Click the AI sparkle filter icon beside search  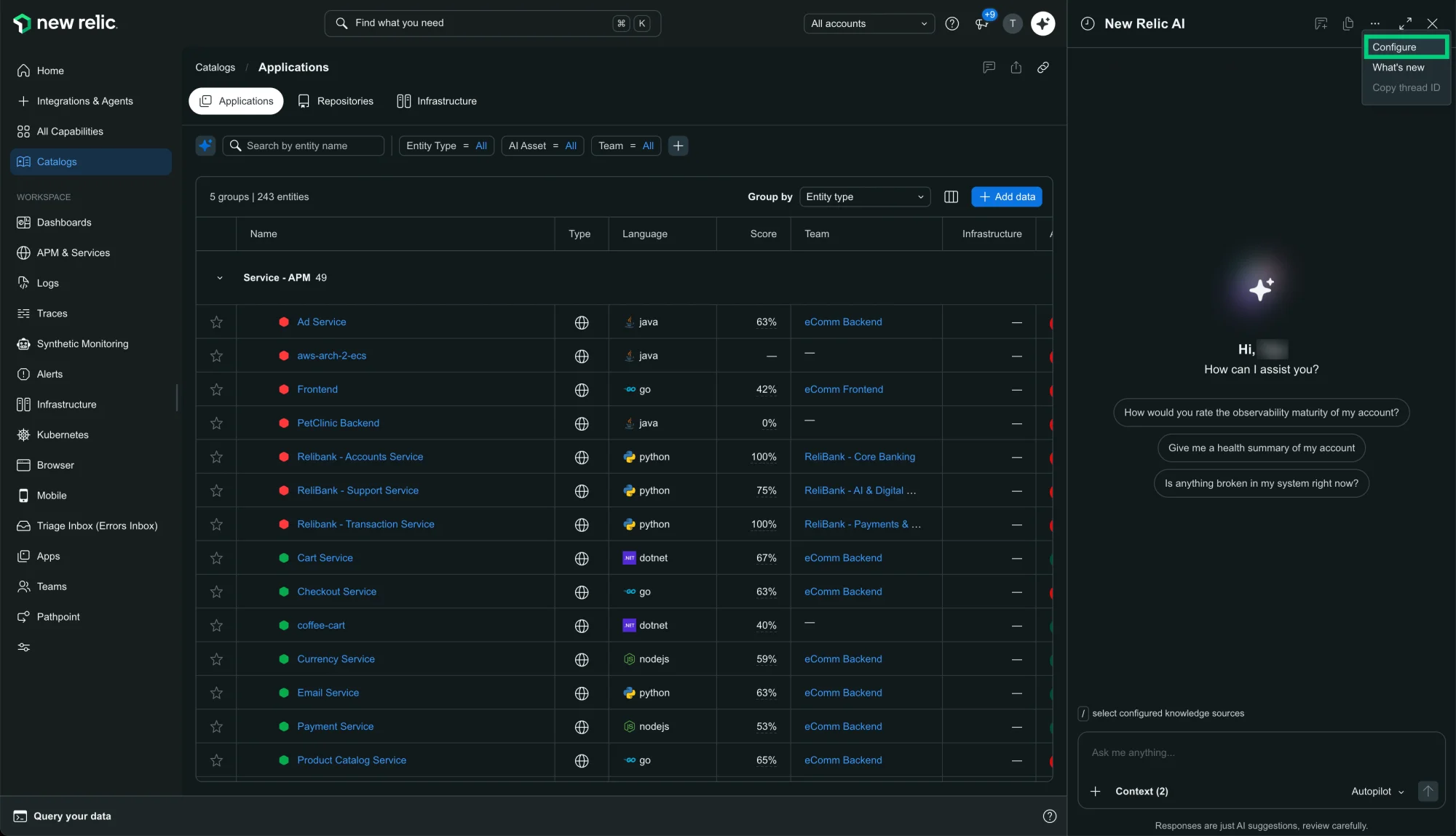pyautogui.click(x=205, y=146)
